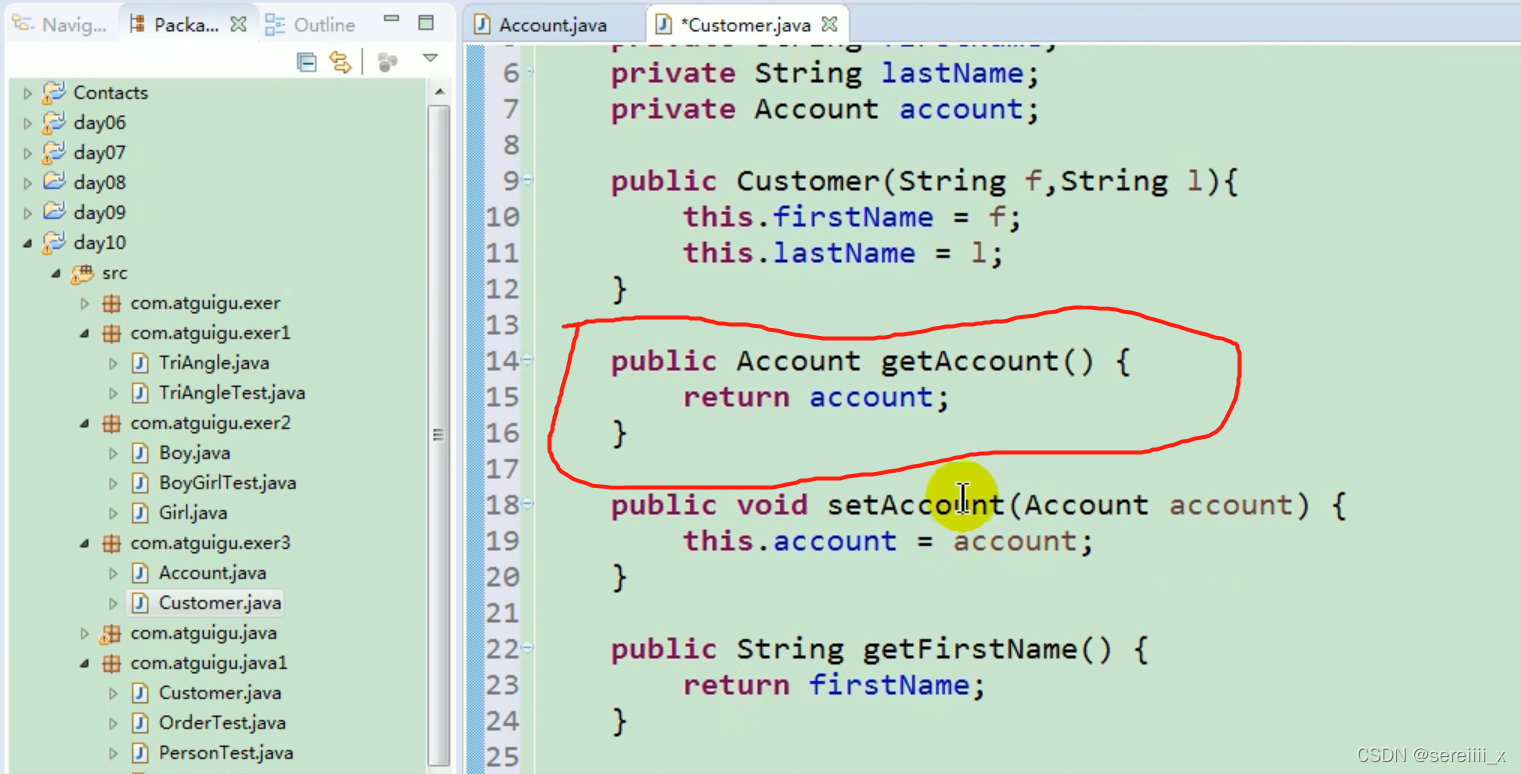Image resolution: width=1521 pixels, height=774 pixels.
Task: Select the *Customer.java editor tab
Action: point(746,24)
